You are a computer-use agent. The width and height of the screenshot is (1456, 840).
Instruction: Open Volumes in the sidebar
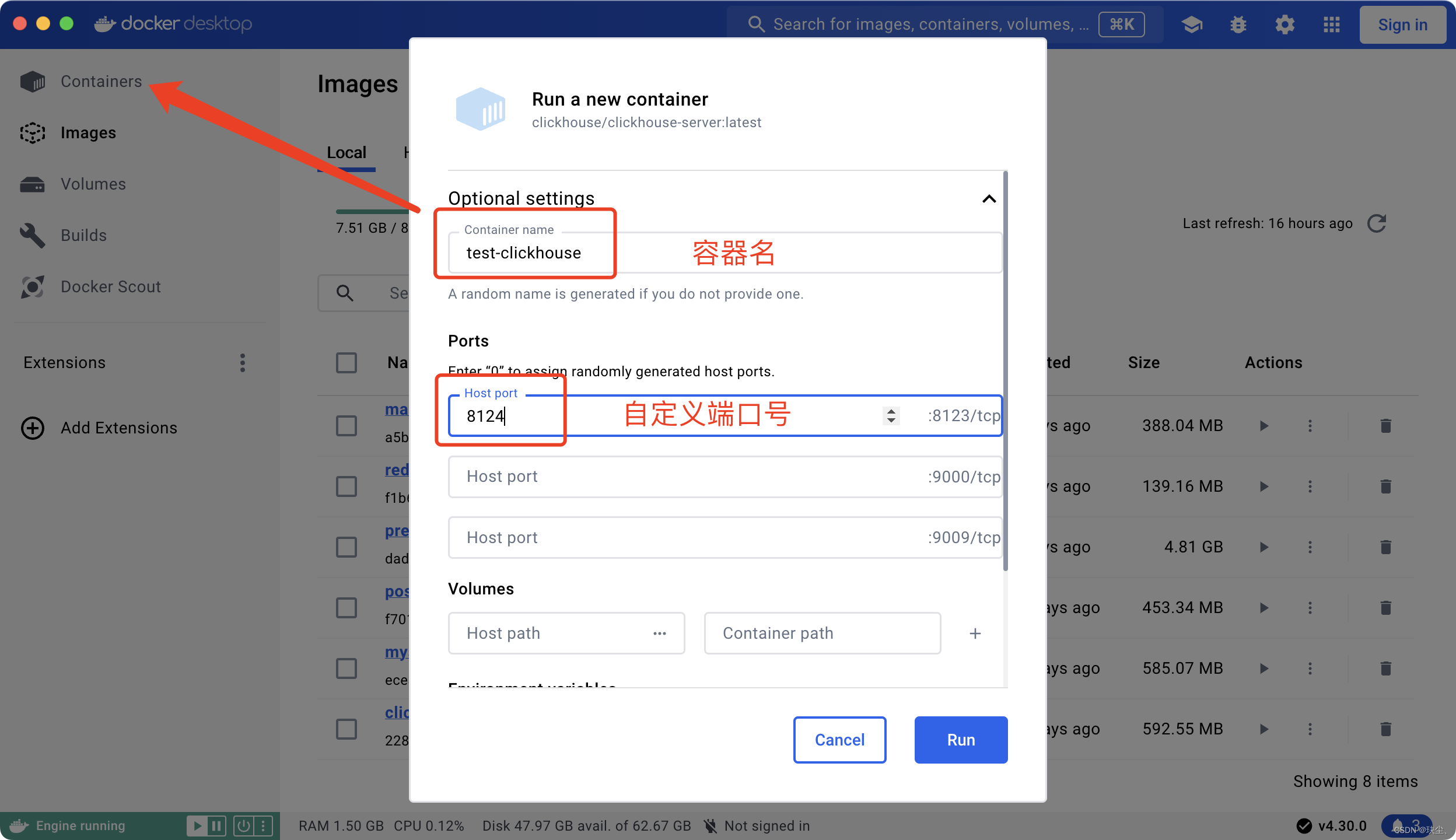tap(72, 184)
